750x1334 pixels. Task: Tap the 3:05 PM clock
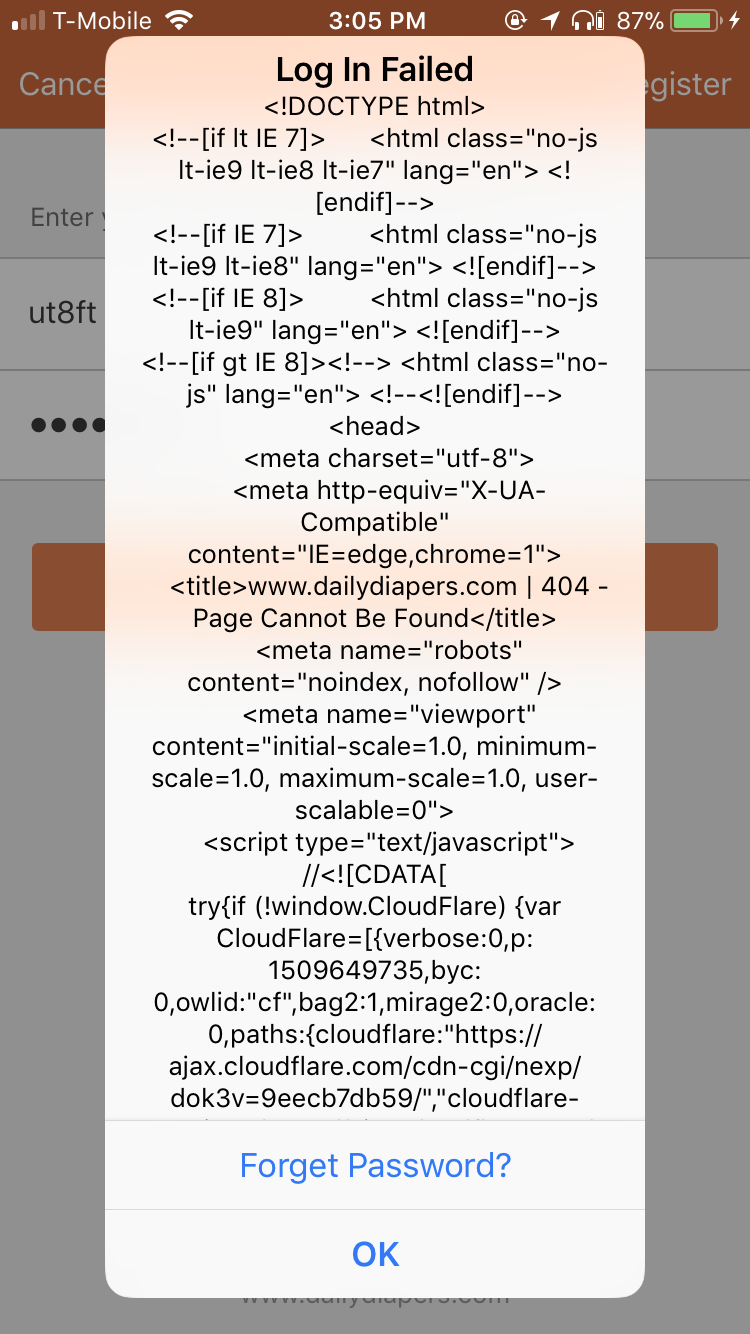tap(376, 20)
